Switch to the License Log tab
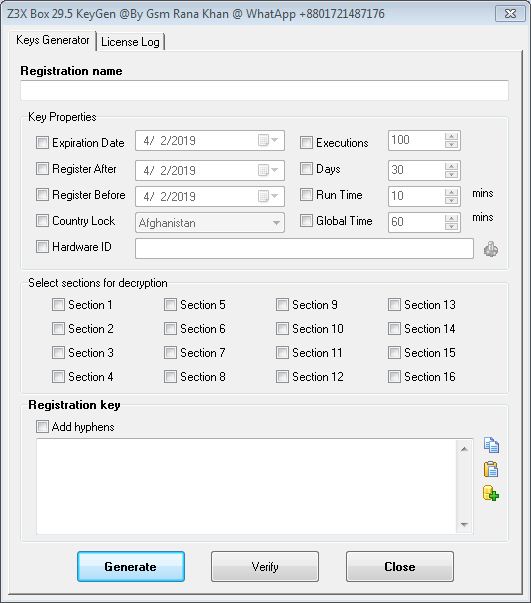531x603 pixels. [x=130, y=42]
